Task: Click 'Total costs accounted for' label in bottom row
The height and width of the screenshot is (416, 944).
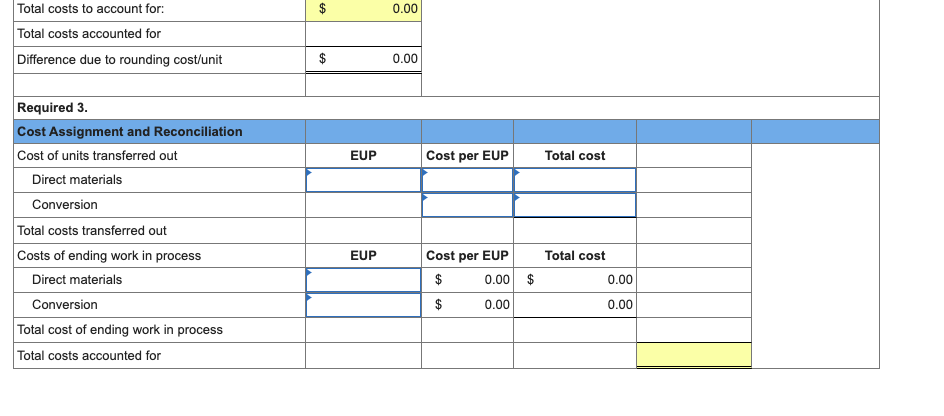Action: [x=89, y=355]
